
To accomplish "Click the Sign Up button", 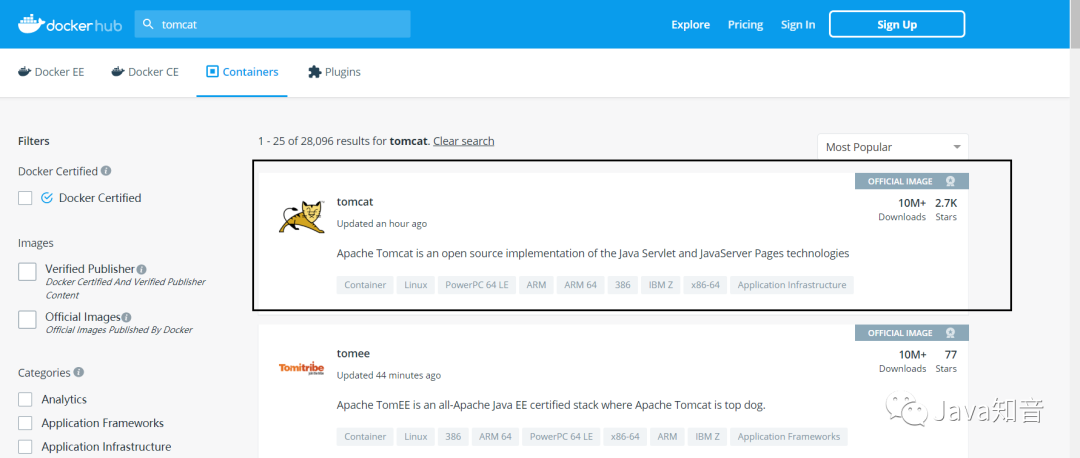I will pos(897,24).
